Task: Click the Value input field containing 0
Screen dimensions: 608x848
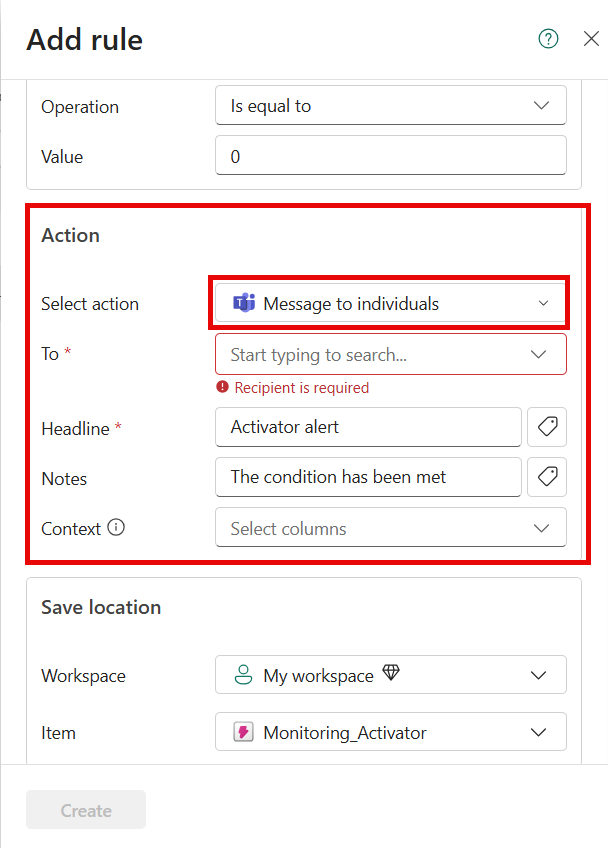Action: tap(391, 156)
